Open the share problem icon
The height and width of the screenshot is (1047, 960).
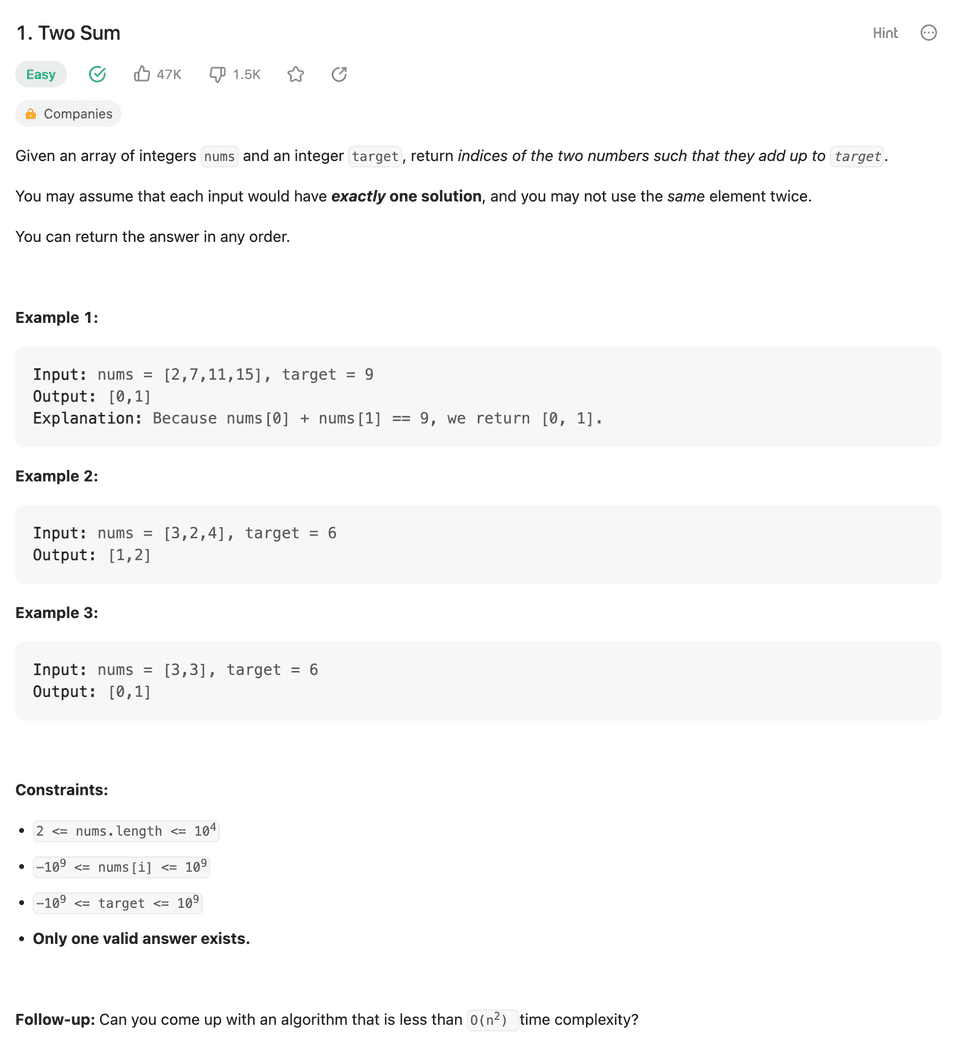pos(339,74)
